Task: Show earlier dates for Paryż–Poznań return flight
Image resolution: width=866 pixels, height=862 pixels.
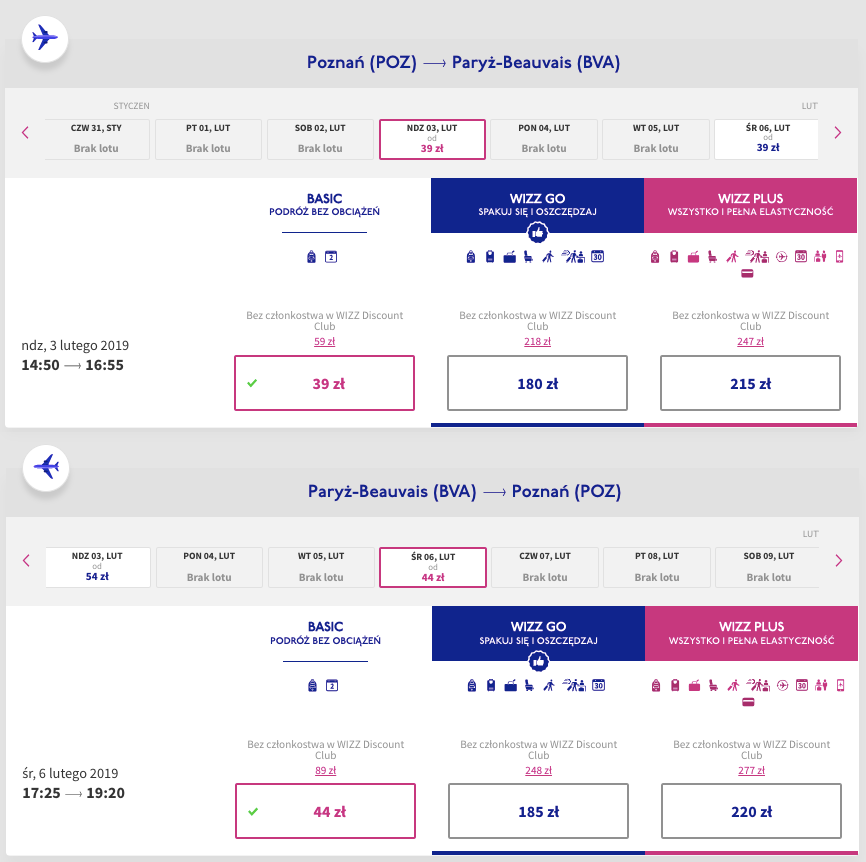Action: [27, 561]
